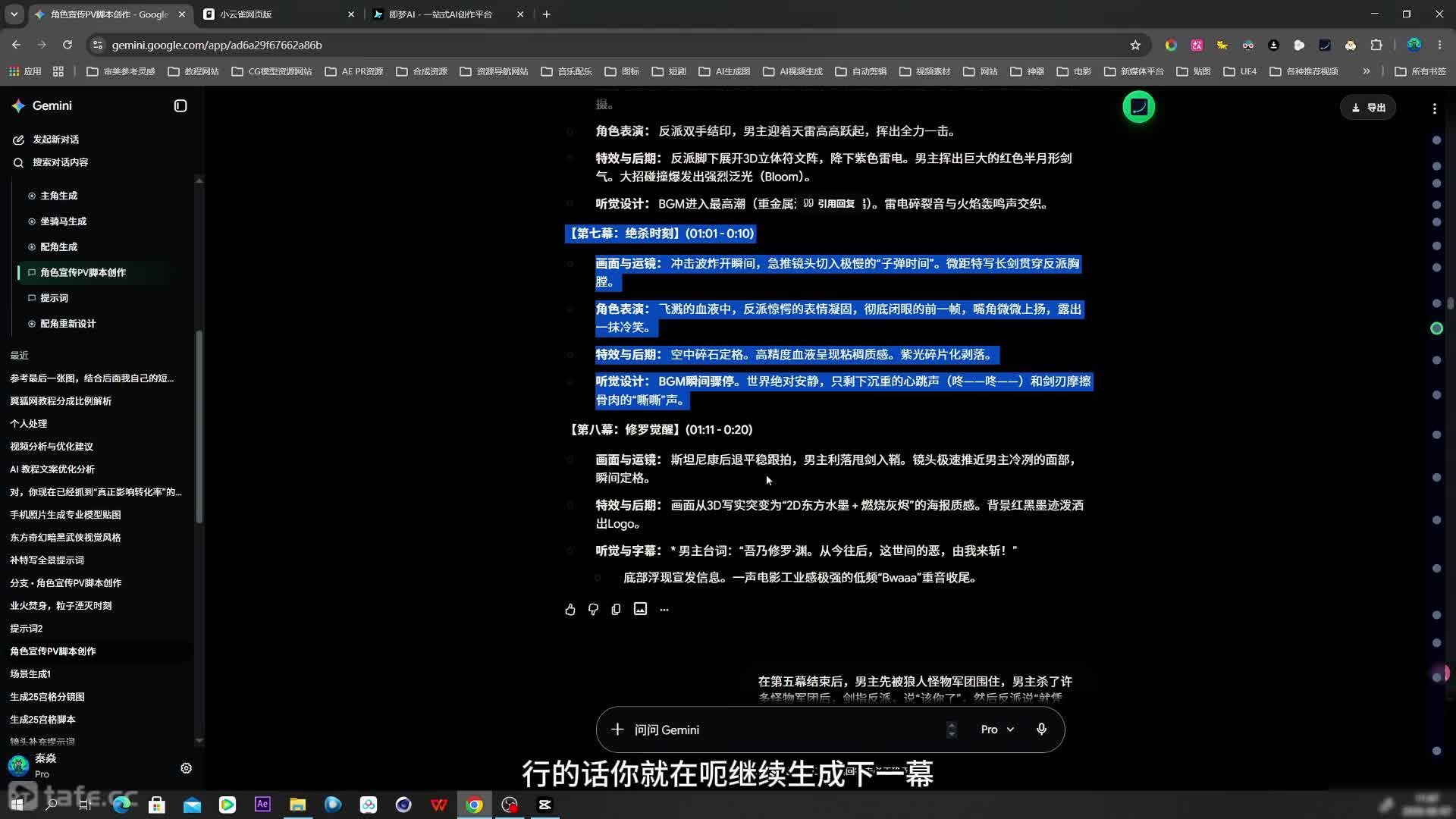Click the 导出 export button
Viewport: 1456px width, 819px height.
point(1368,108)
